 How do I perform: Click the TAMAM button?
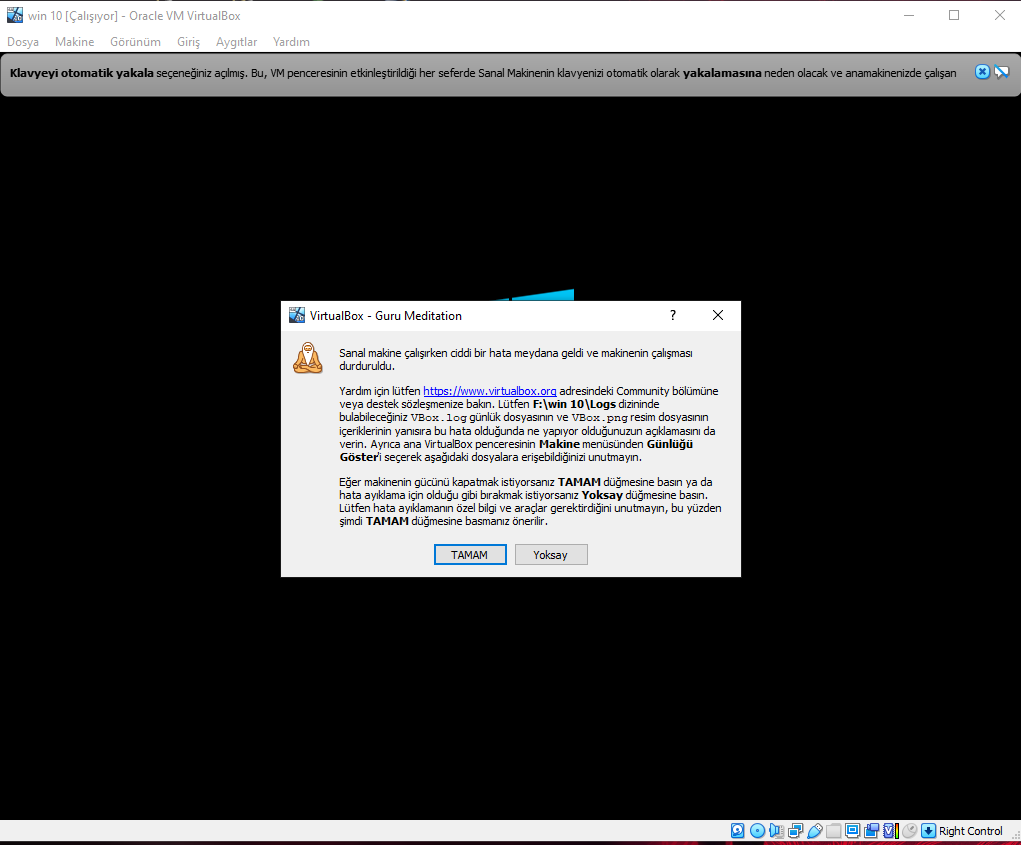click(x=470, y=555)
